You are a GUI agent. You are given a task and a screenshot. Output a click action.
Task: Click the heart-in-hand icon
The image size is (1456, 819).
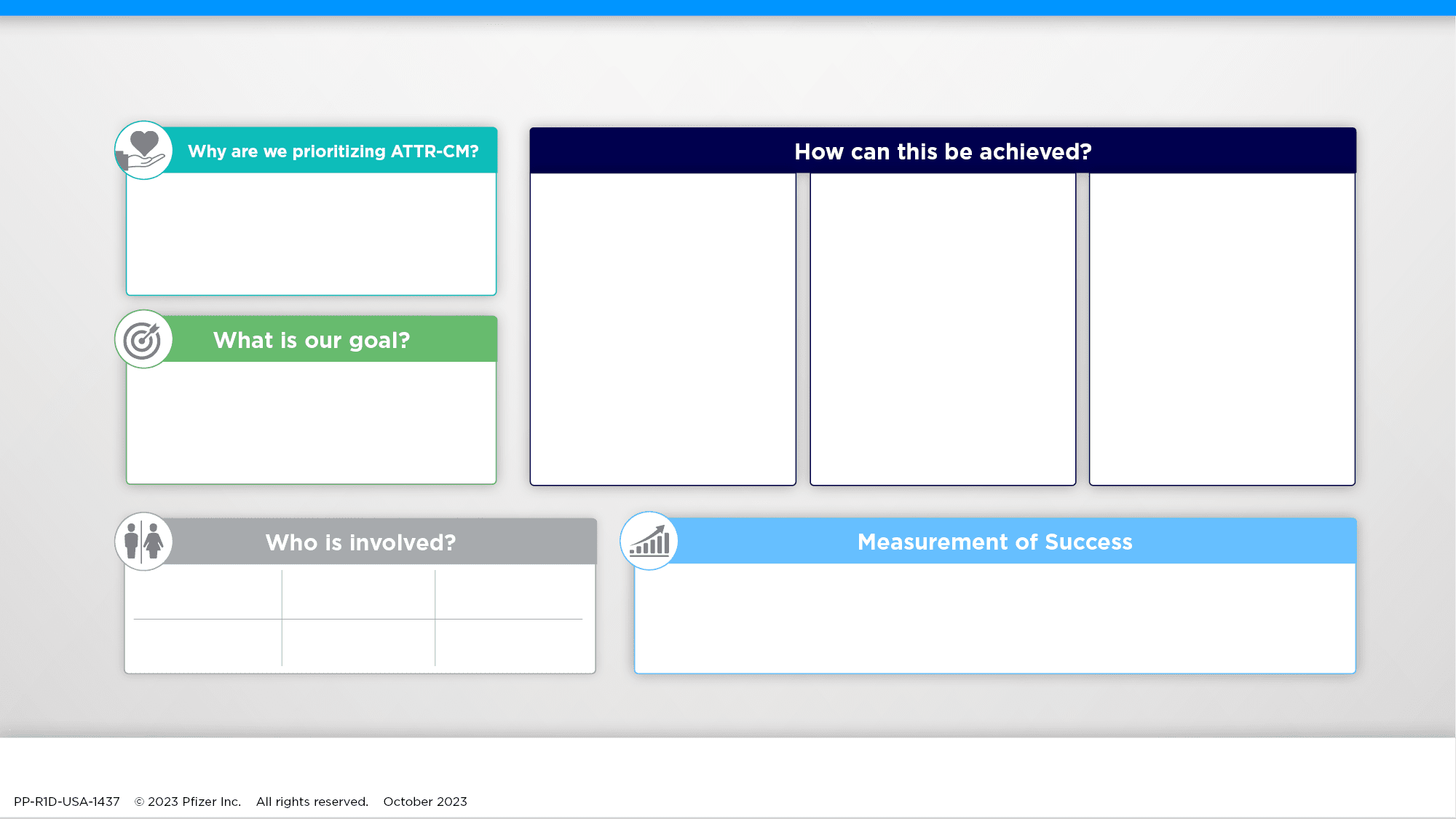[143, 150]
